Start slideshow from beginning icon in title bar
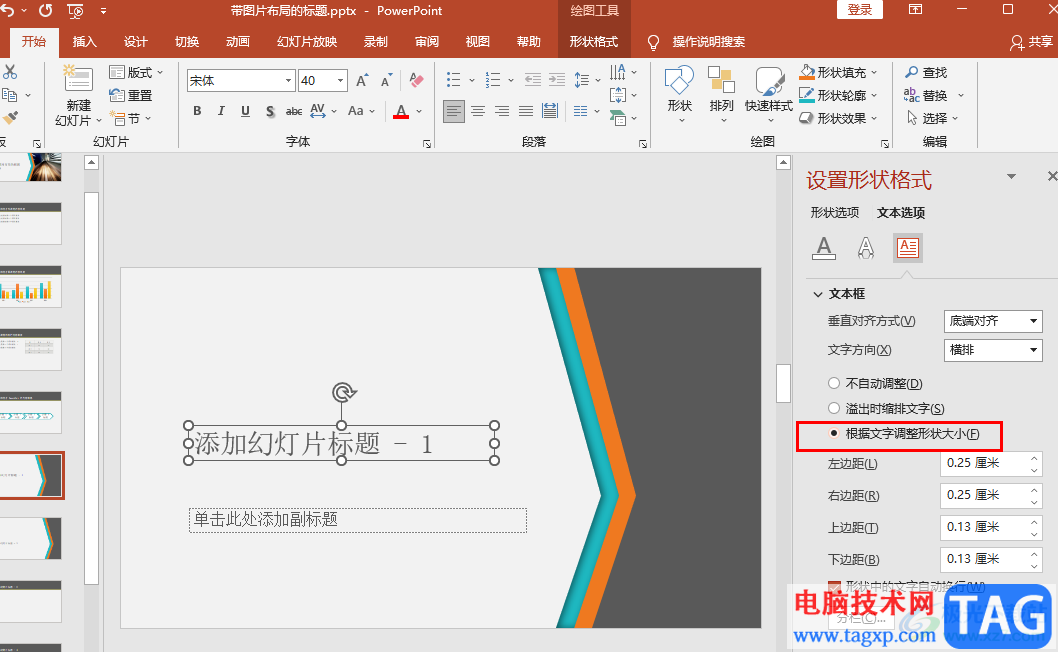This screenshot has width=1058, height=652. pyautogui.click(x=76, y=11)
